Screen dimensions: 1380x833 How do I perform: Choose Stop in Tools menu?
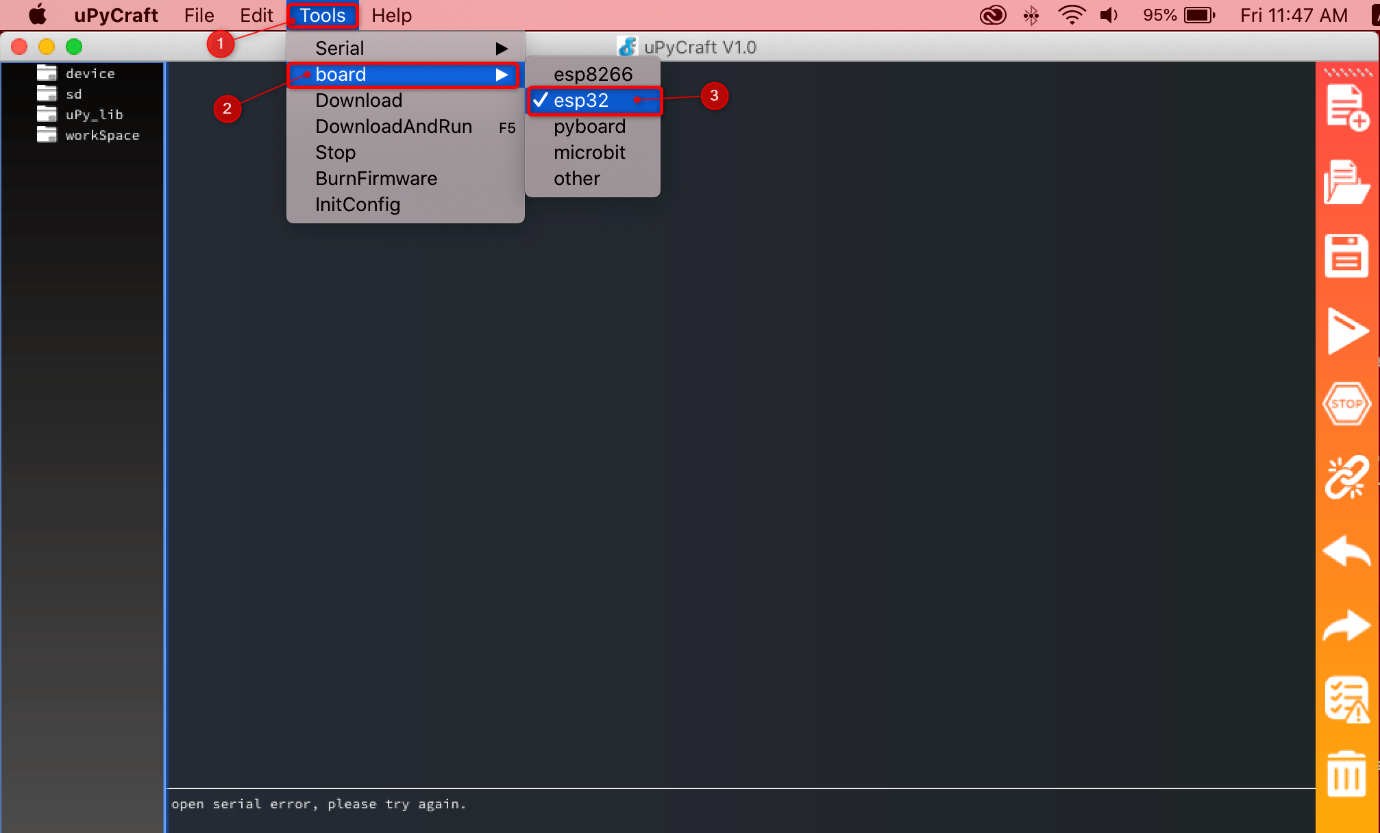pyautogui.click(x=405, y=153)
